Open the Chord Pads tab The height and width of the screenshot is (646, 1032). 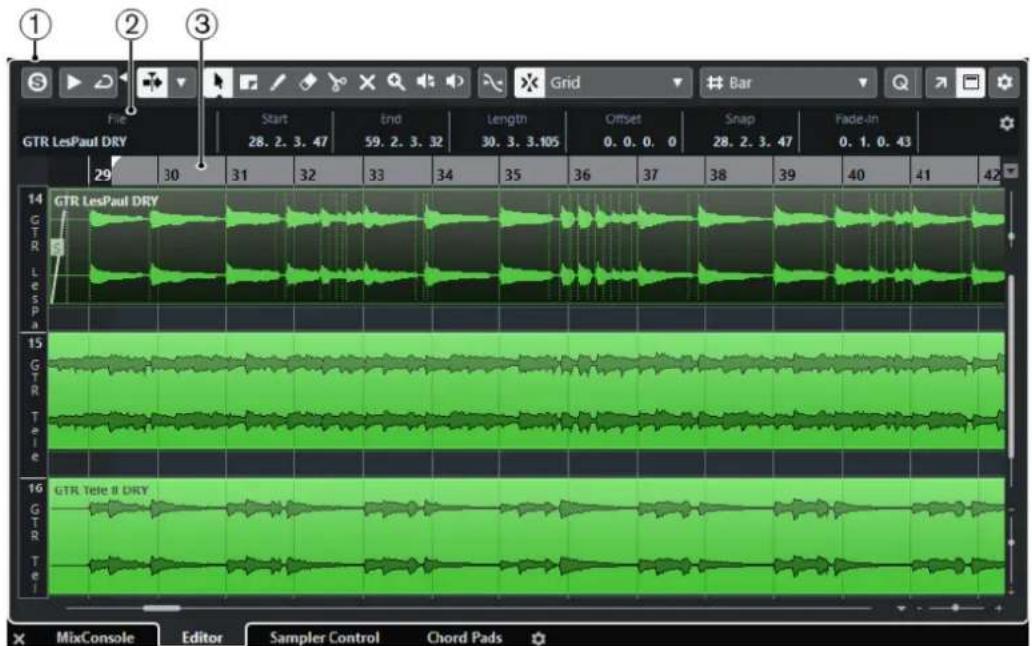pos(465,637)
